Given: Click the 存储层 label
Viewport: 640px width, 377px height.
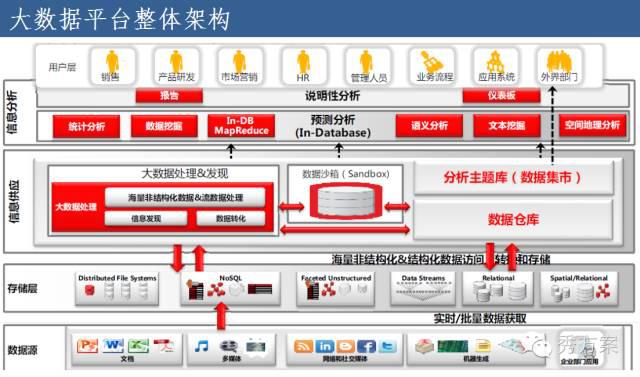Looking at the screenshot, I should click(x=22, y=288).
